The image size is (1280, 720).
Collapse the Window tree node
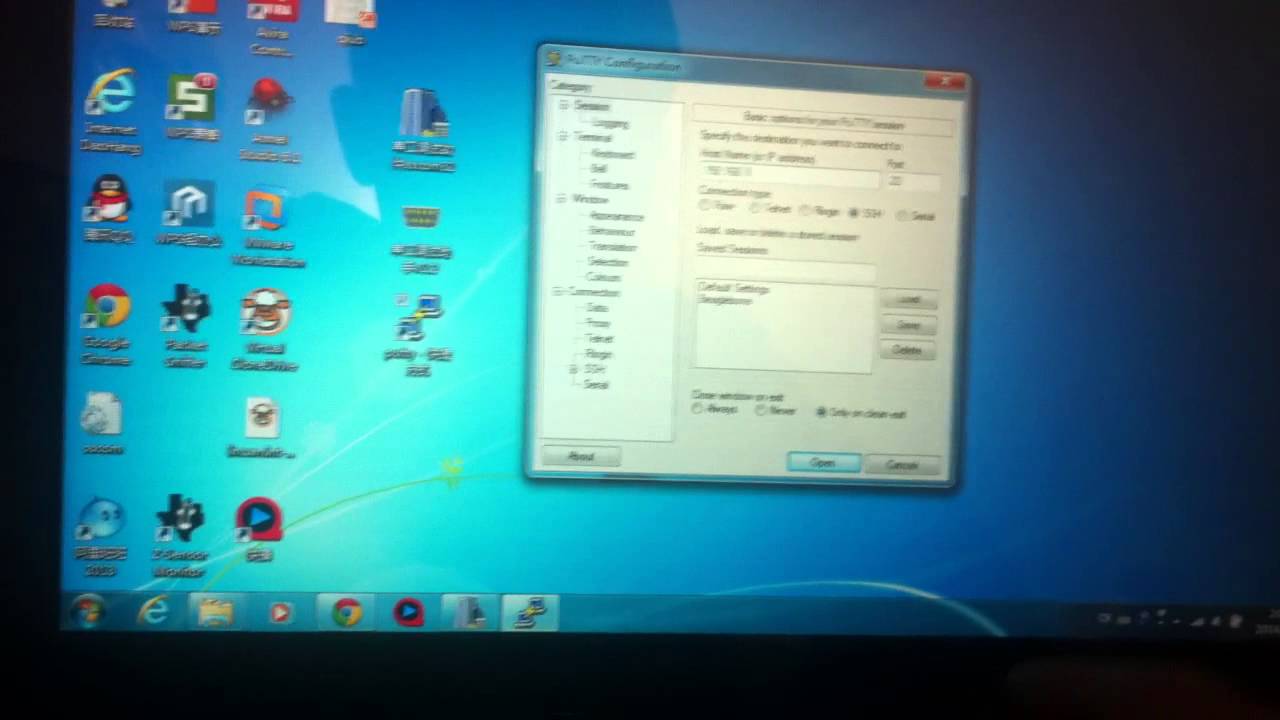click(561, 199)
